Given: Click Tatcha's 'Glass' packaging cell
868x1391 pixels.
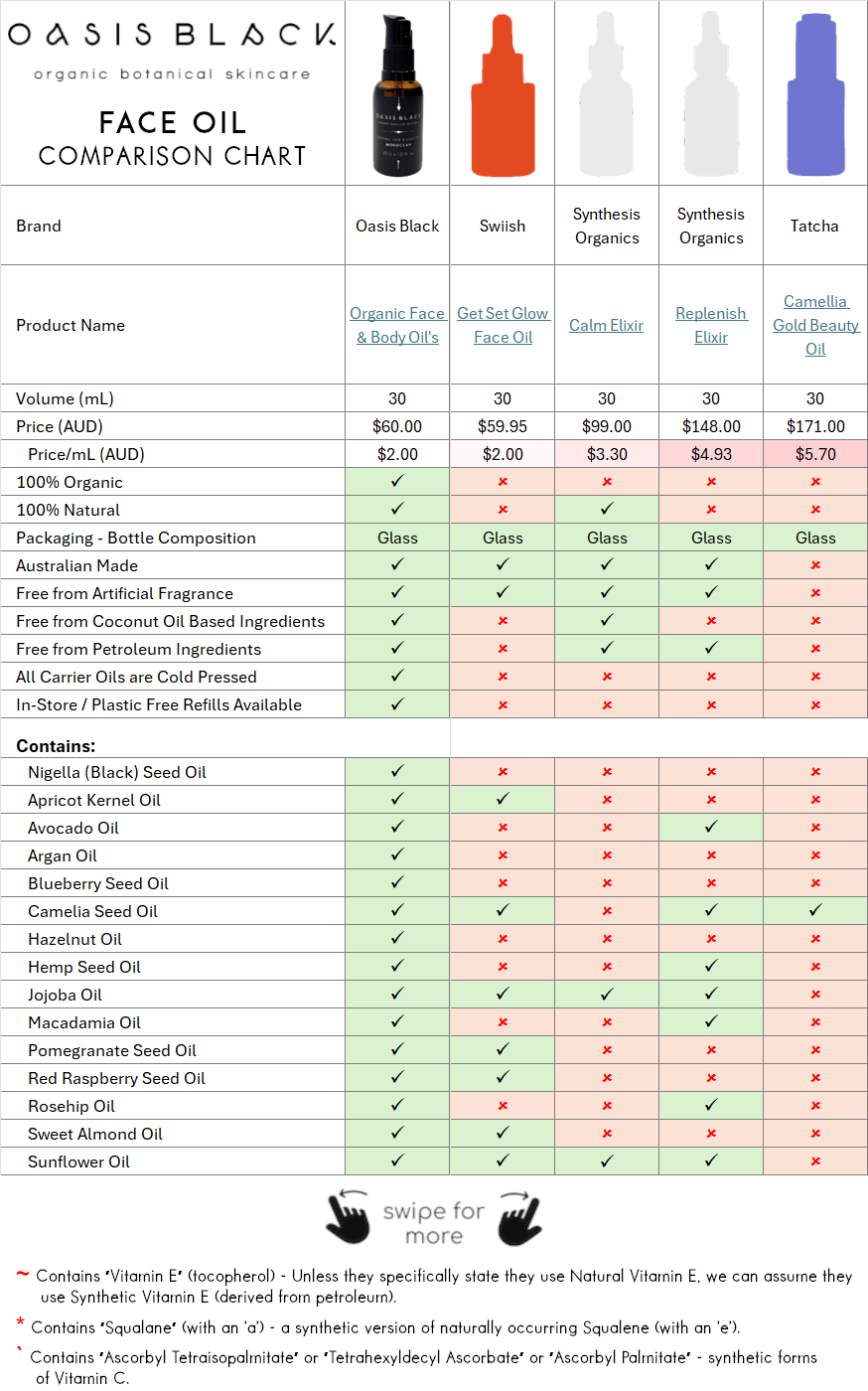Looking at the screenshot, I should point(815,538).
